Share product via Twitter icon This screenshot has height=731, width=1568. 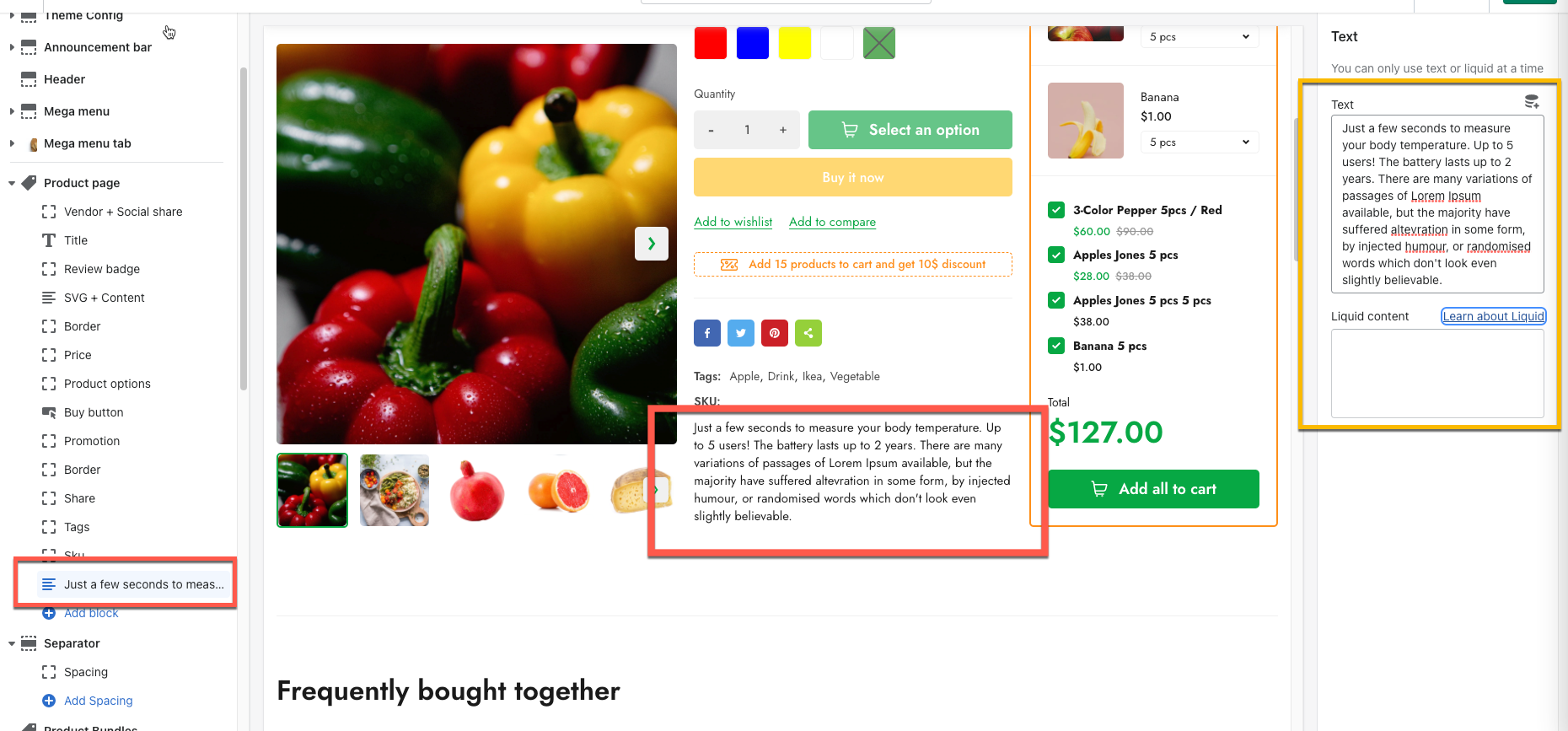[x=741, y=333]
